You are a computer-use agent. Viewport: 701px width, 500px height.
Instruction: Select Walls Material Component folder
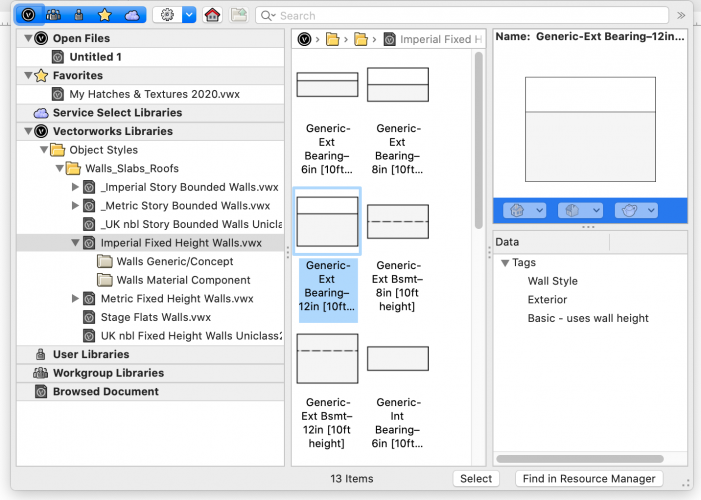[x=183, y=280]
